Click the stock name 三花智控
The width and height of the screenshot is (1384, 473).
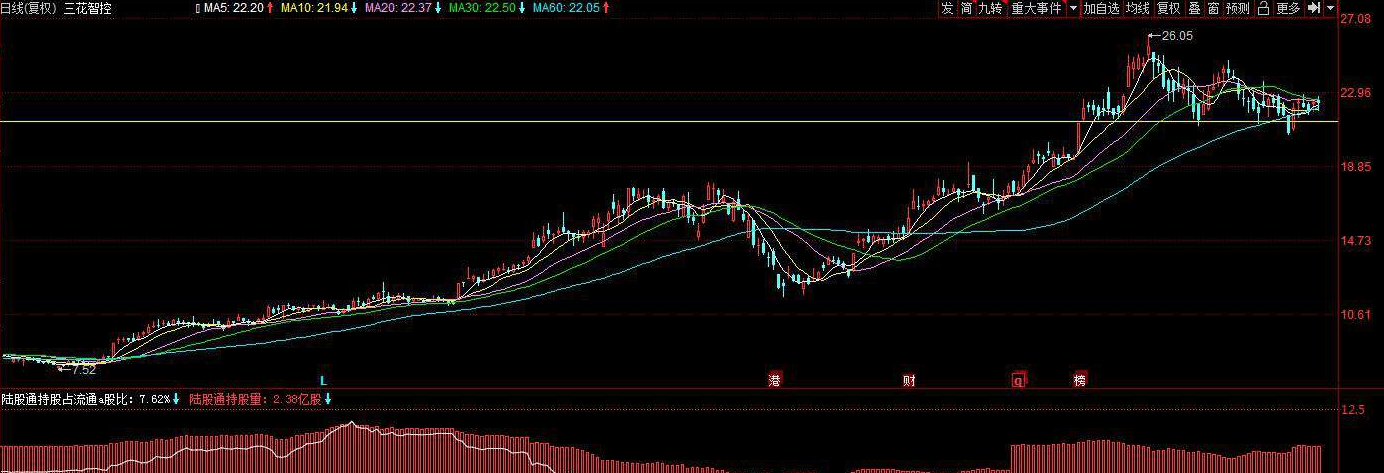88,8
